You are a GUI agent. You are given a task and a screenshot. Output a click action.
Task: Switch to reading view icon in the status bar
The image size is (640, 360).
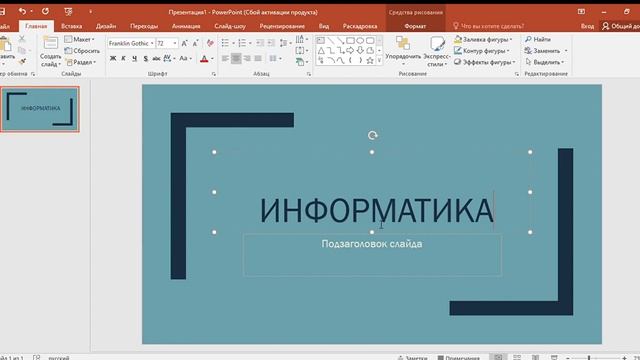coord(535,357)
